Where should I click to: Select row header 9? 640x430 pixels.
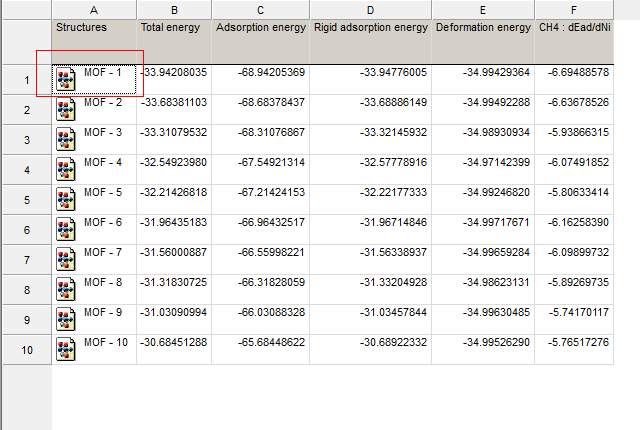[27, 320]
